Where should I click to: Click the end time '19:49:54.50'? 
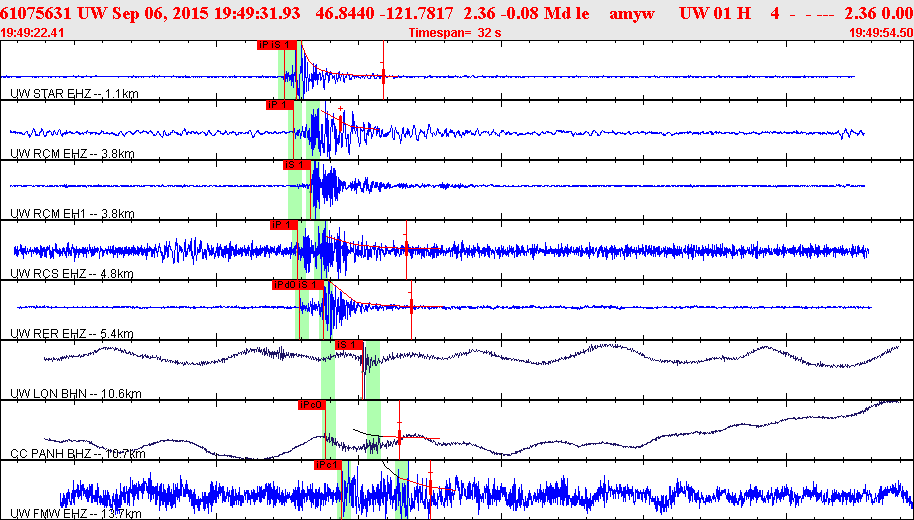click(880, 33)
